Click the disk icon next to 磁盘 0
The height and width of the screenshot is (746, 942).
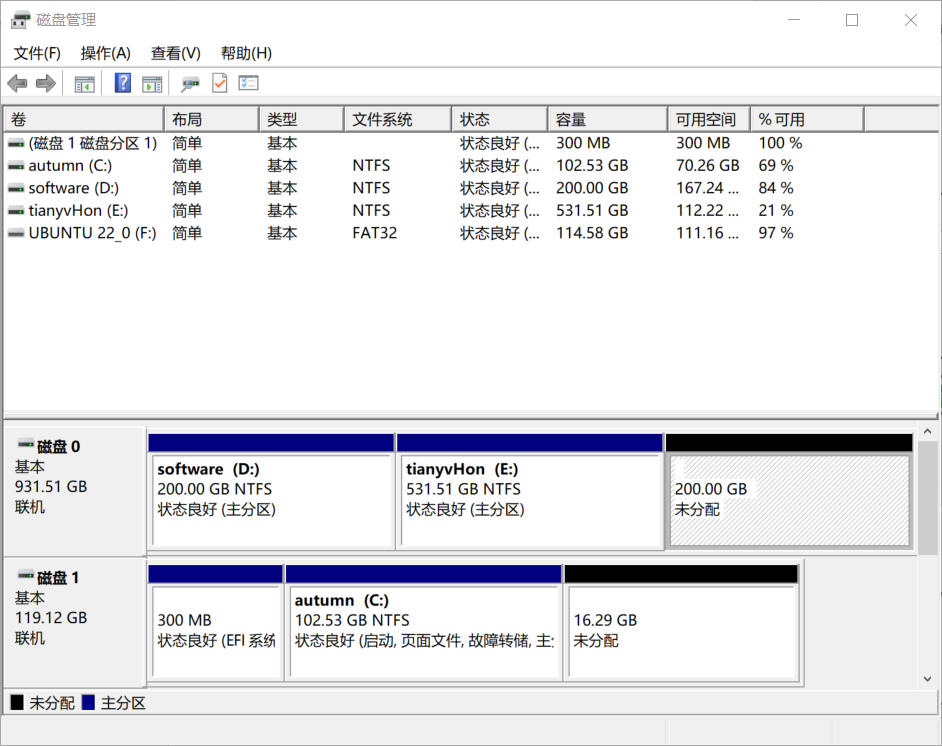coord(26,444)
